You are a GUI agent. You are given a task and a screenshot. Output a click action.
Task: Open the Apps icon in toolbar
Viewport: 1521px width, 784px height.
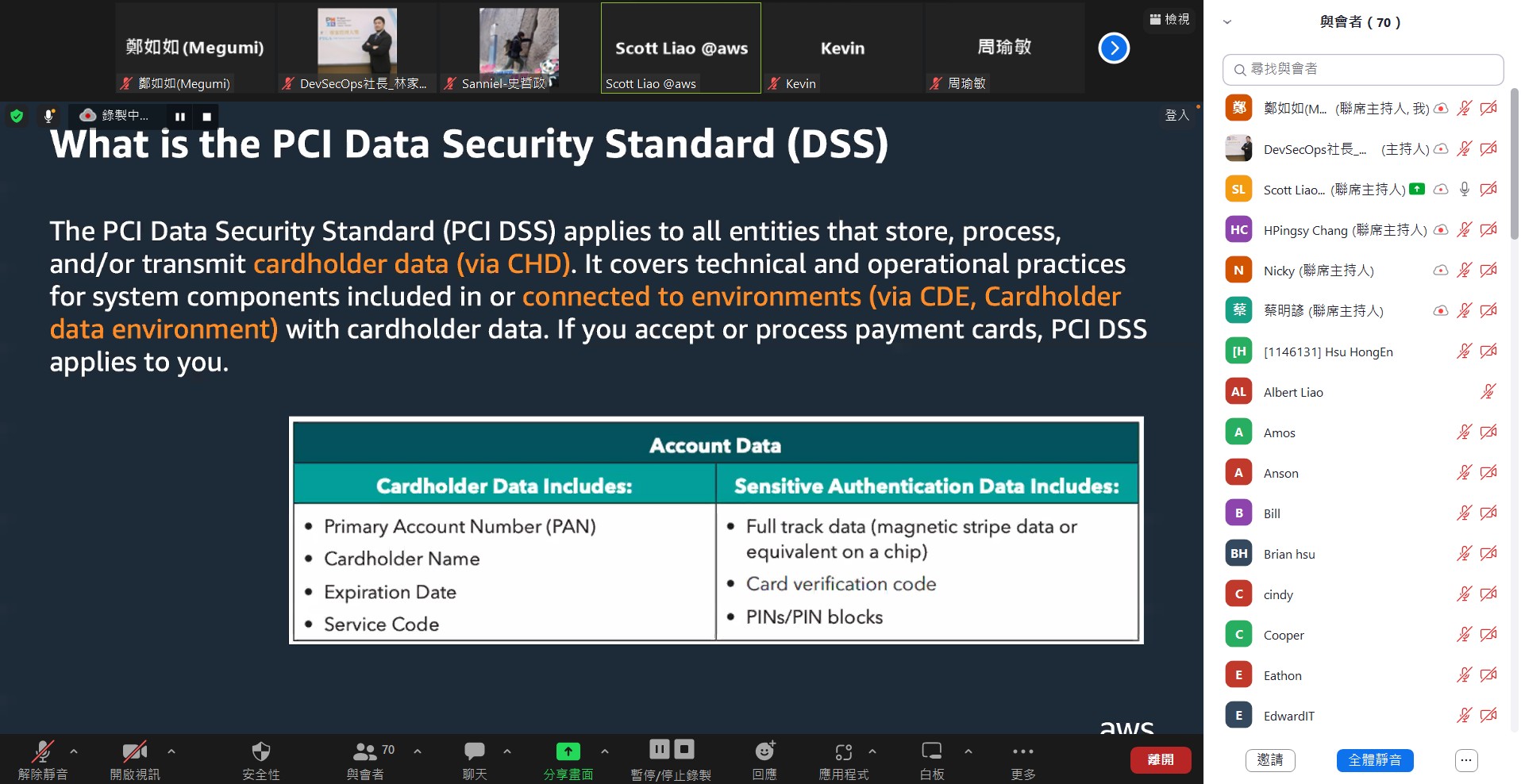pyautogui.click(x=843, y=751)
